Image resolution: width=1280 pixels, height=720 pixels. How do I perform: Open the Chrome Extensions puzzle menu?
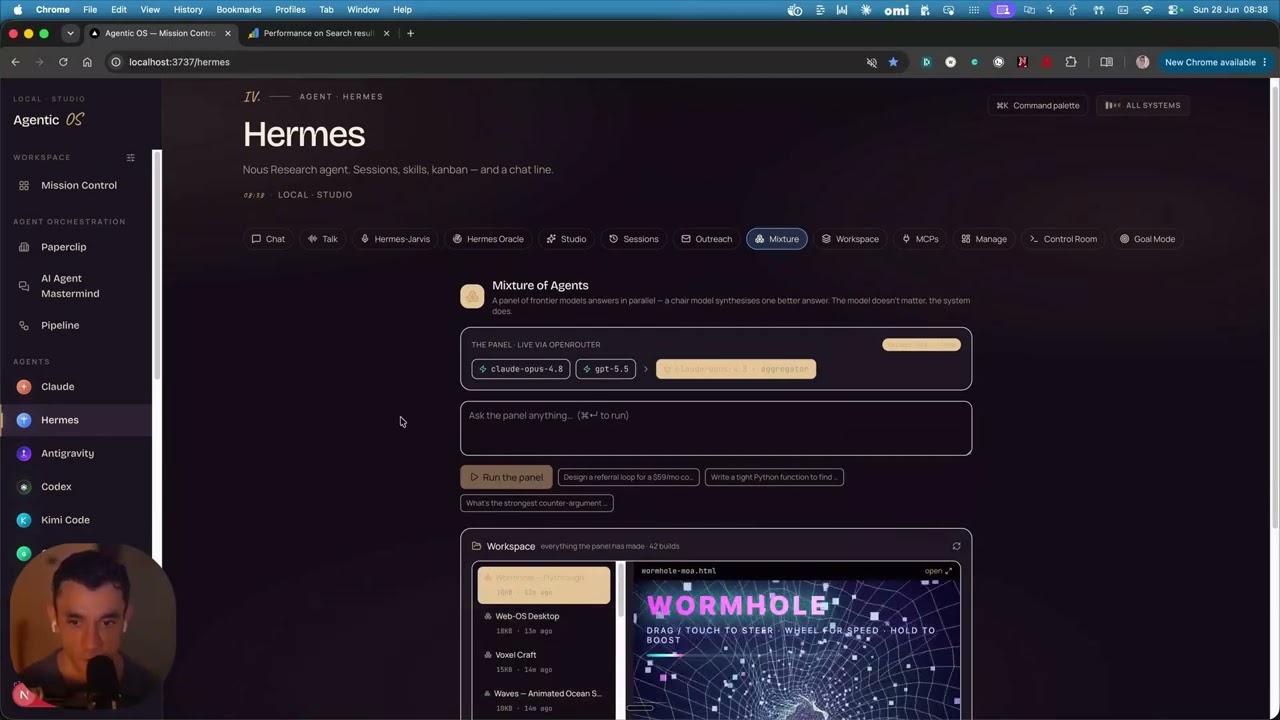1071,62
